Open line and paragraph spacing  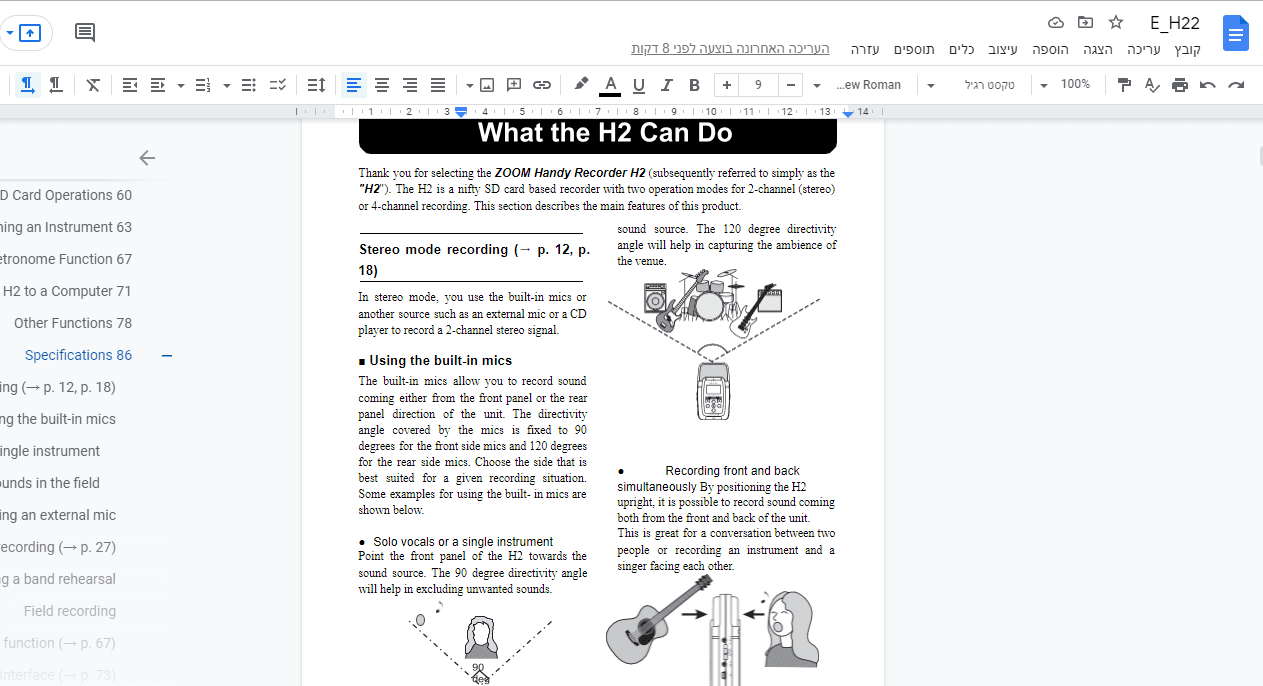coord(316,85)
